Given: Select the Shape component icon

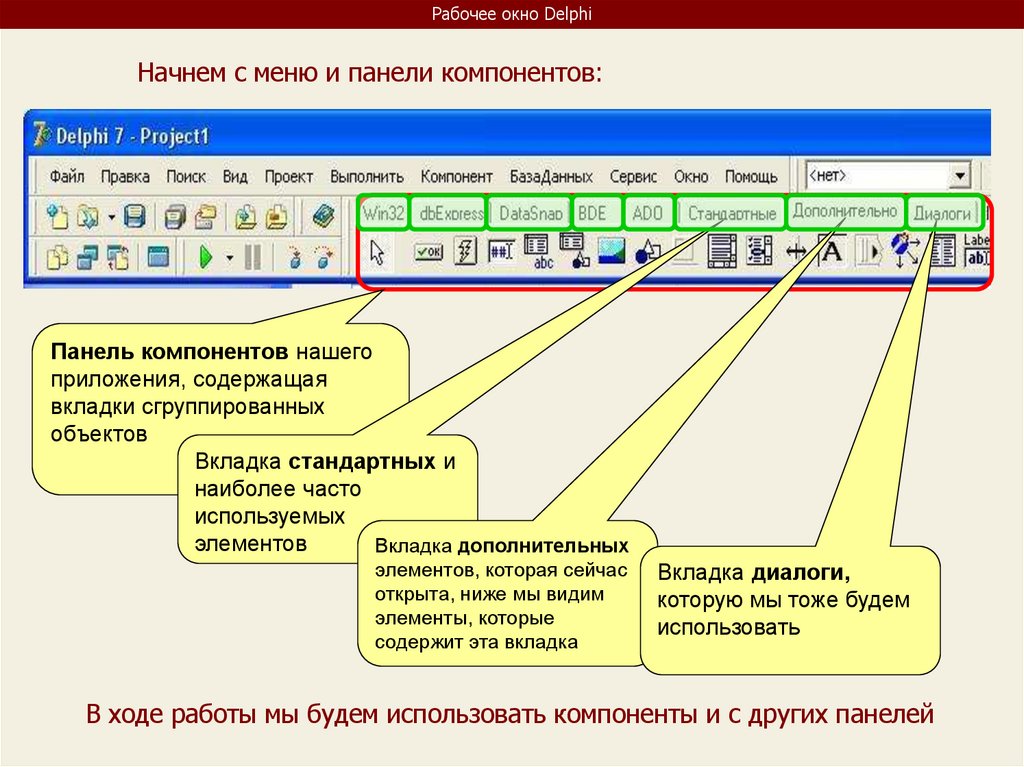Looking at the screenshot, I should [648, 252].
